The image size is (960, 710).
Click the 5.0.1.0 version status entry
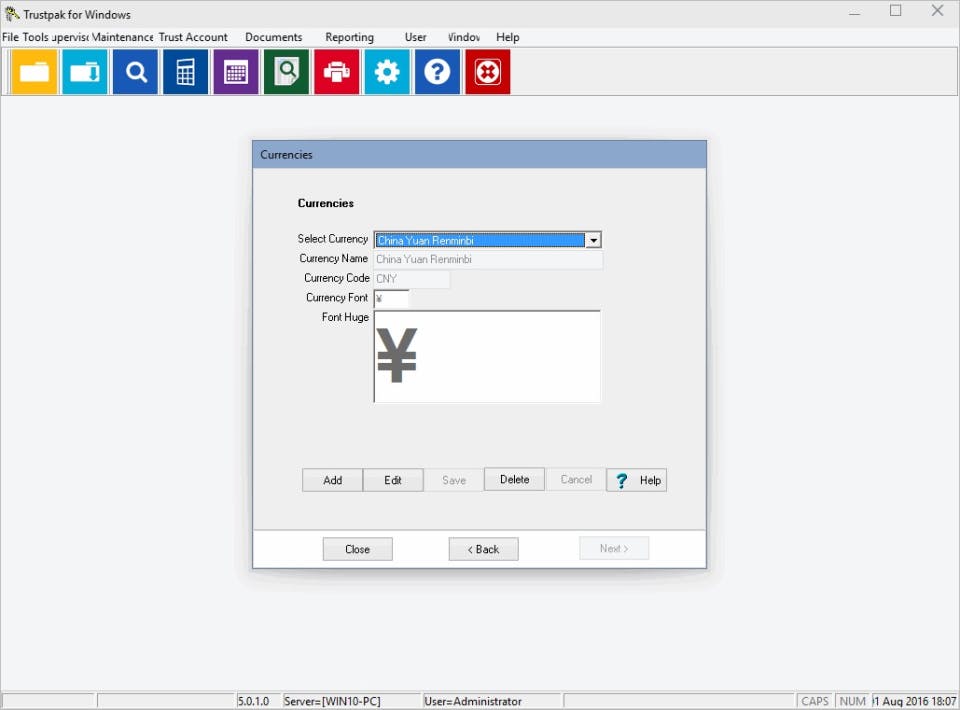[x=259, y=701]
